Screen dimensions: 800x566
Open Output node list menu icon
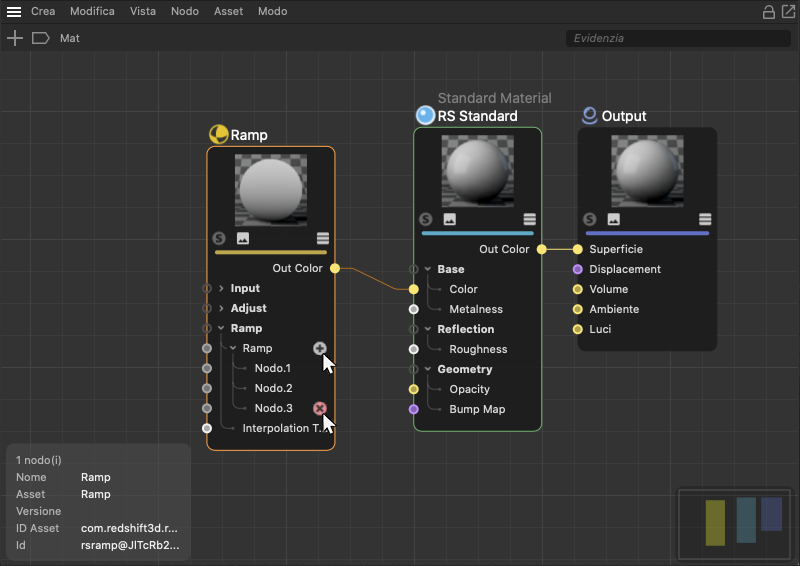705,219
